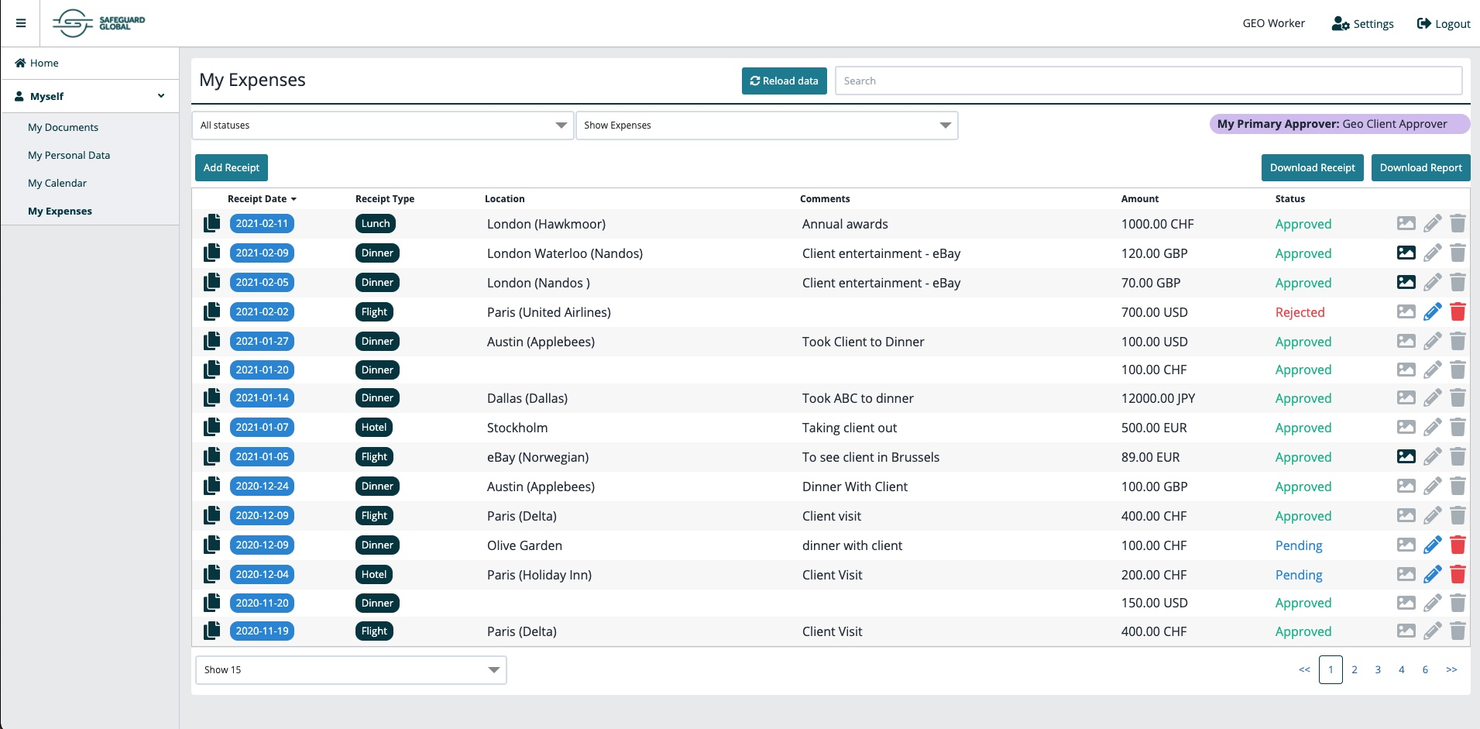1480x729 pixels.
Task: Click the Add Receipt button
Action: pos(231,168)
